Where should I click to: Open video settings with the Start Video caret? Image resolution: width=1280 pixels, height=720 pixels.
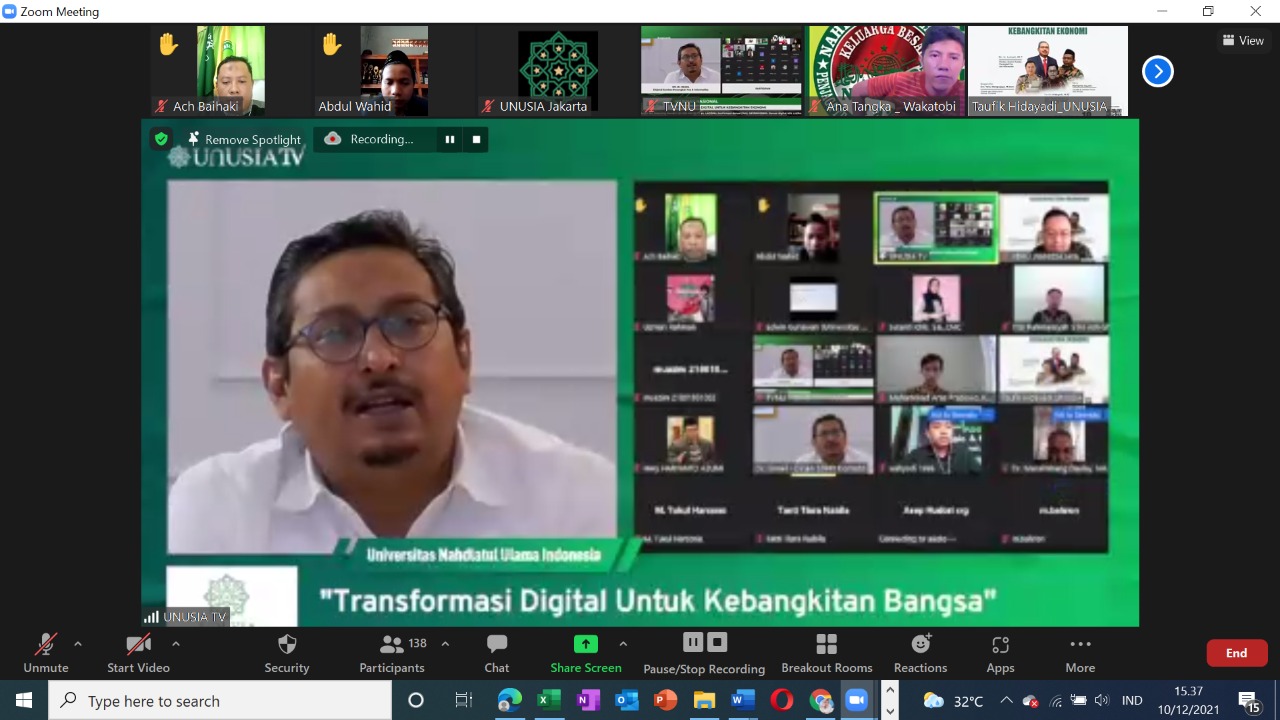click(x=175, y=644)
